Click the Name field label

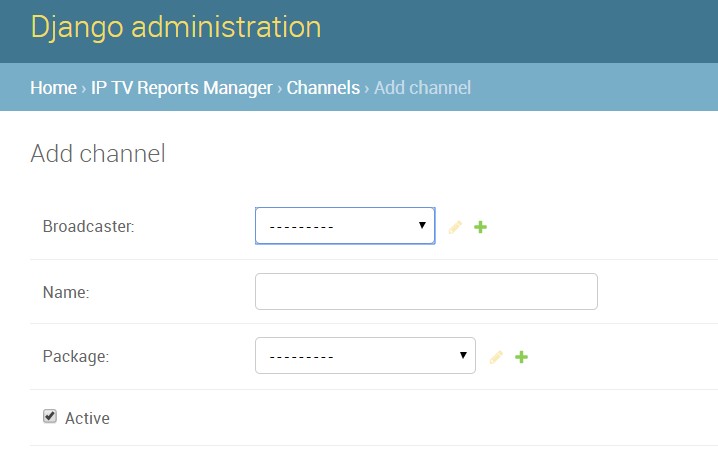66,292
